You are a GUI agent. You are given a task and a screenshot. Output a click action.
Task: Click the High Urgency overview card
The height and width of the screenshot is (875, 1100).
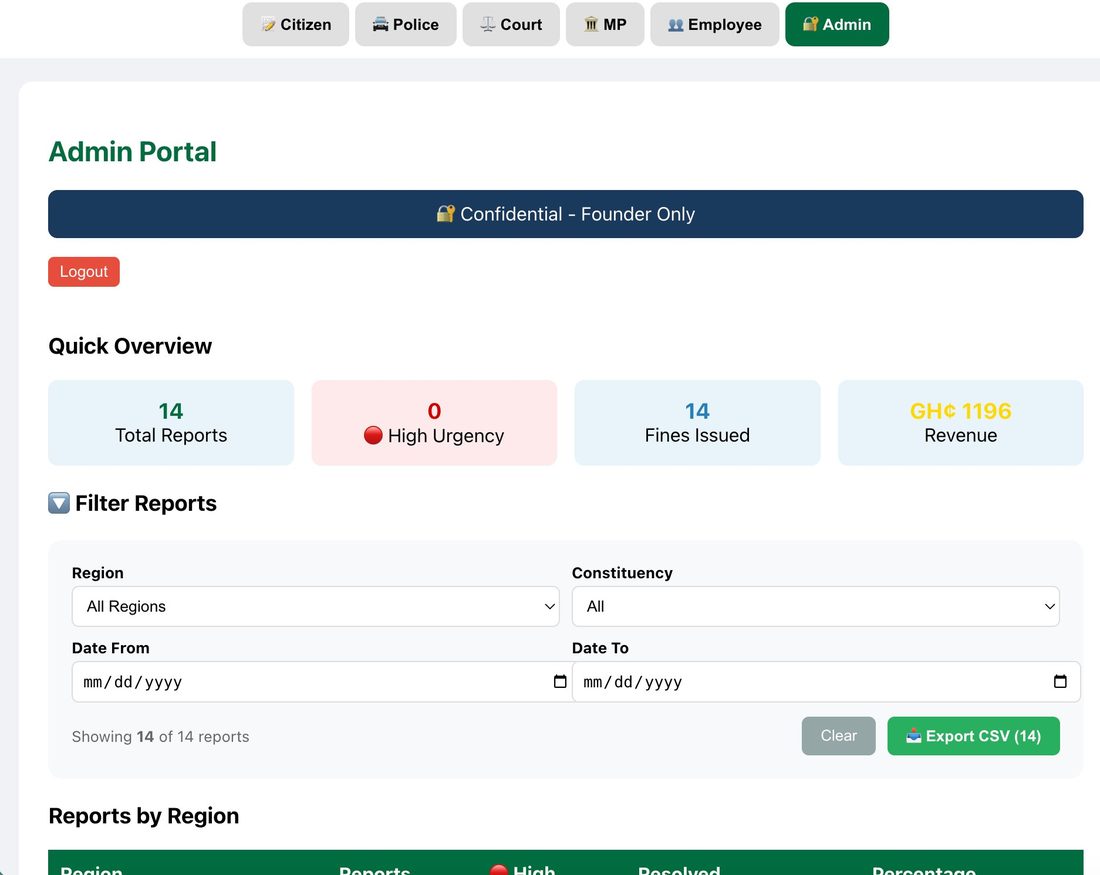pos(434,422)
